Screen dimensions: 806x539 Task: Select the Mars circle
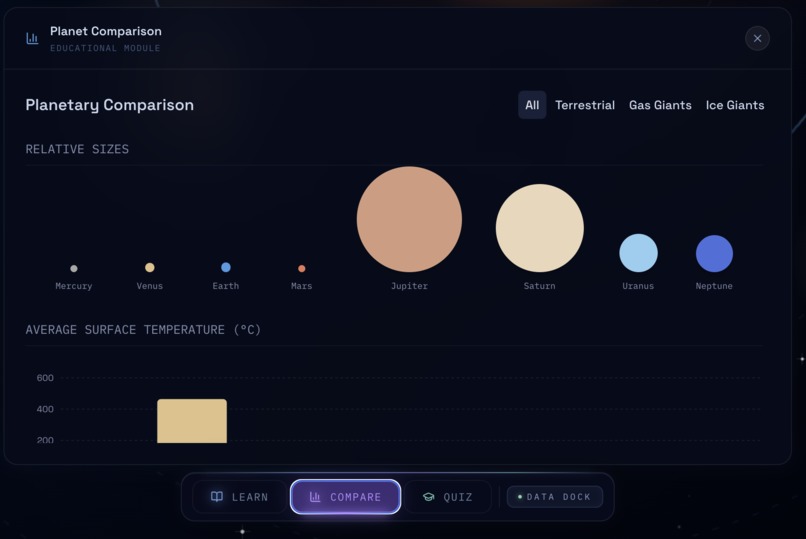point(302,269)
